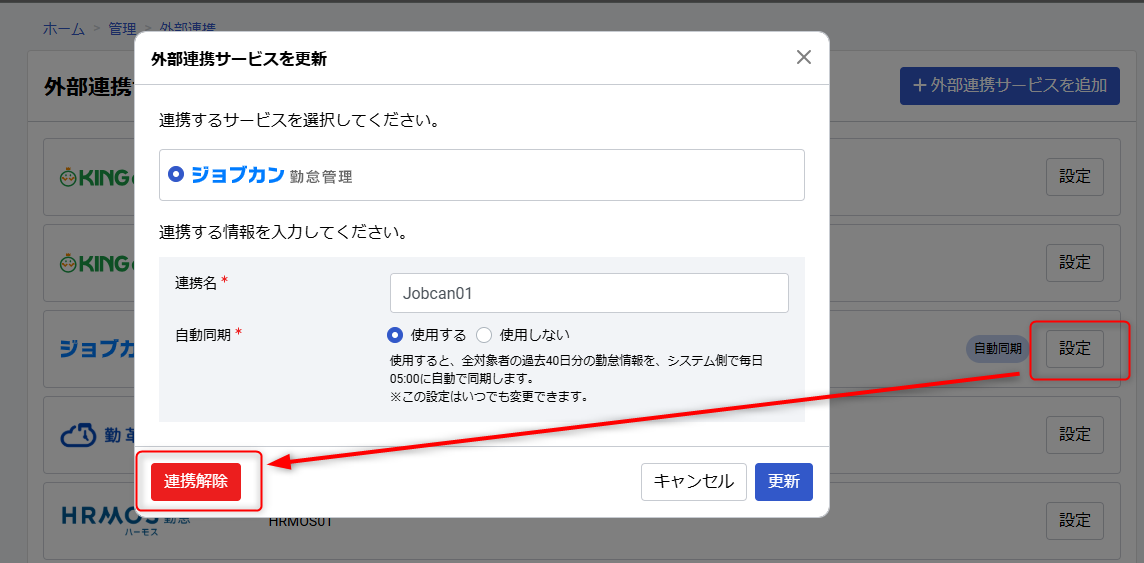
Task: Close the 外部連携サービスを更新 dialog with X
Action: pos(803,57)
